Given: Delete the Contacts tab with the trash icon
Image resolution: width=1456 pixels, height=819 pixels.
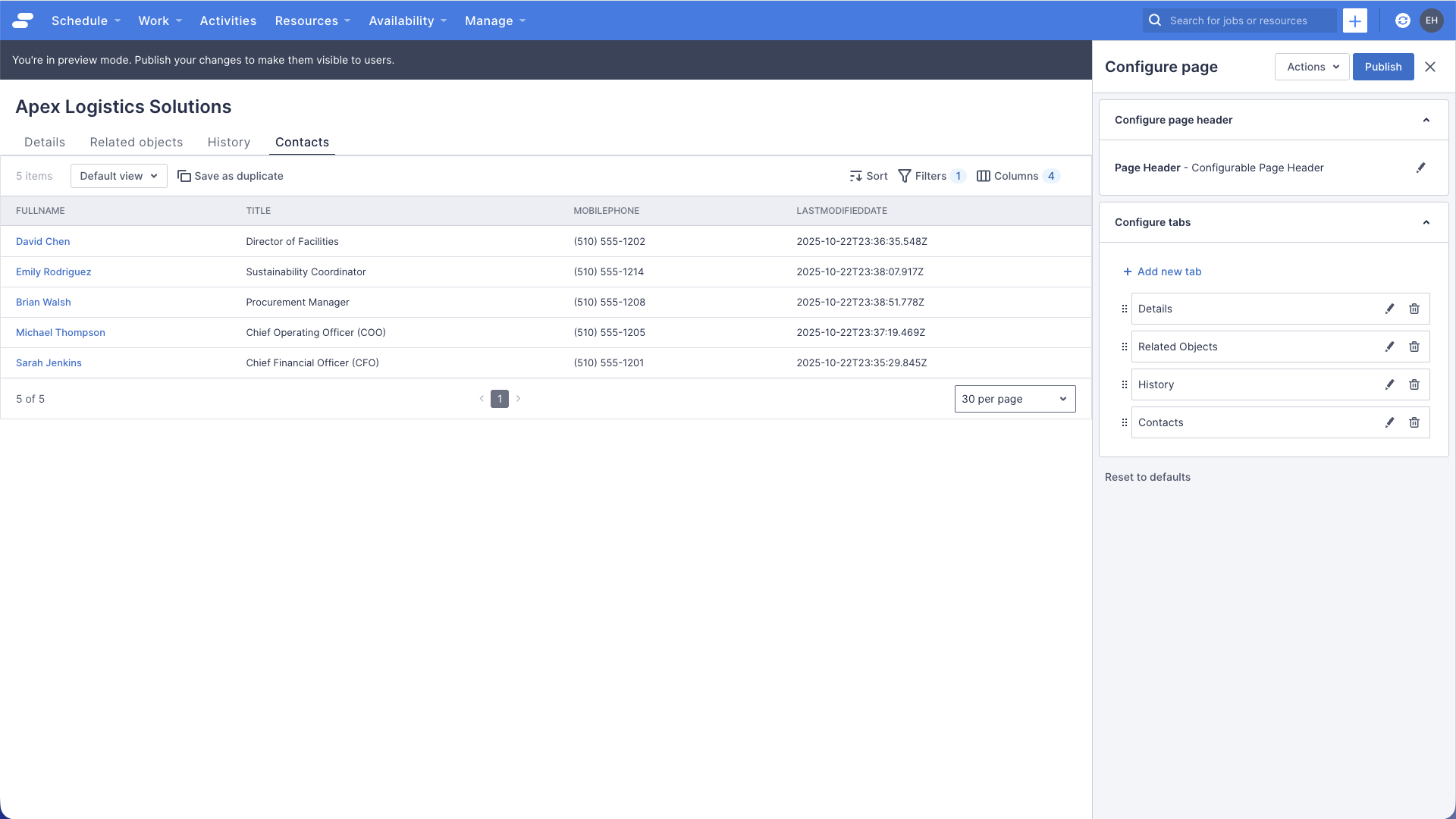Looking at the screenshot, I should (x=1414, y=422).
